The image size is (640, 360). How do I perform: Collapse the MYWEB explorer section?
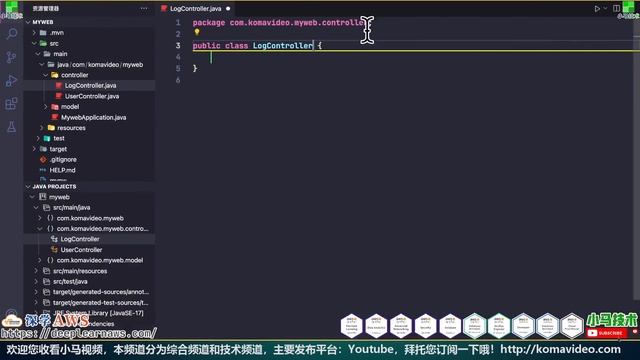point(28,22)
